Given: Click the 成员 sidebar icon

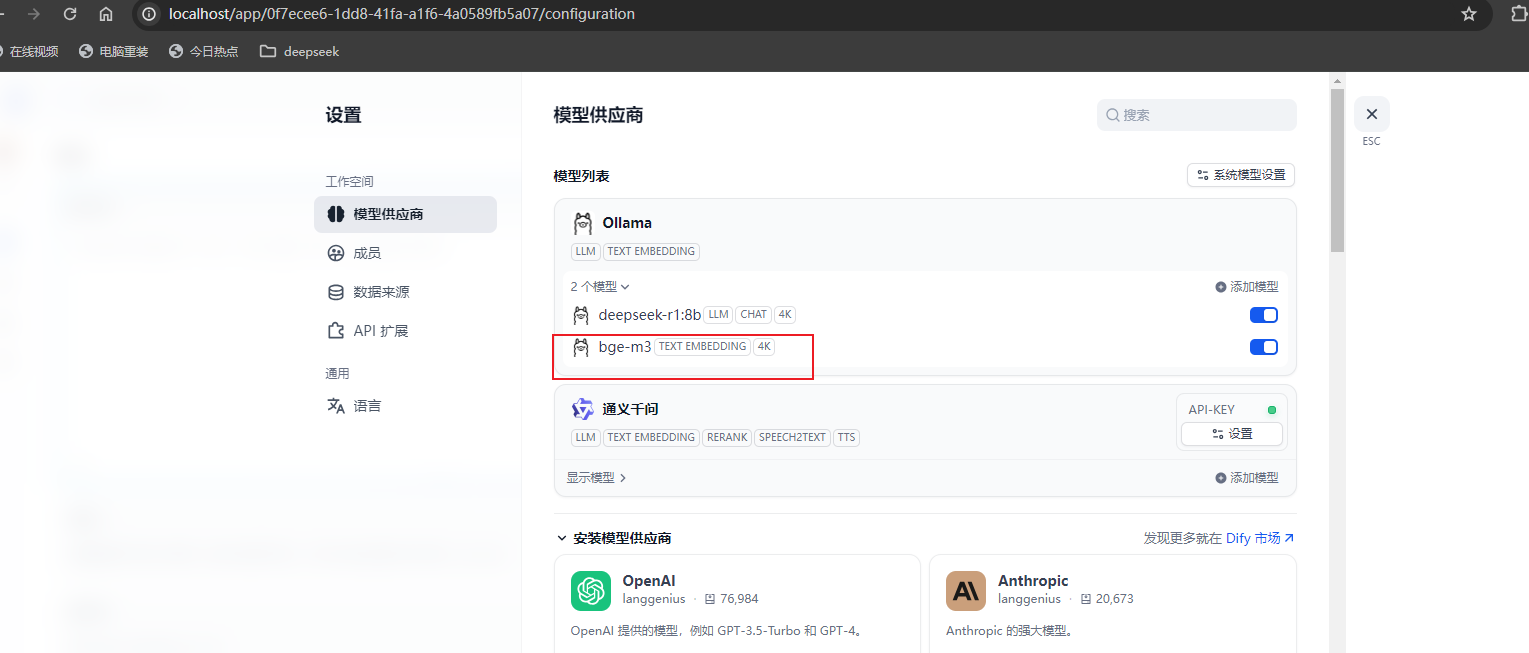Looking at the screenshot, I should pos(336,253).
